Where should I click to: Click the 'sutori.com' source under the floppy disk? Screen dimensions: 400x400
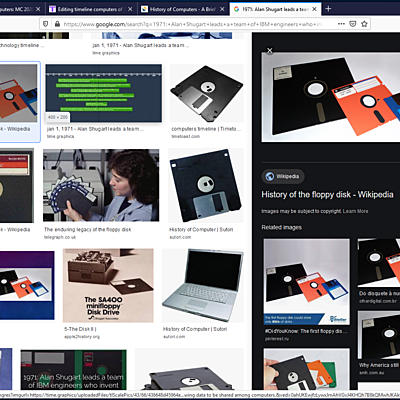(x=180, y=237)
